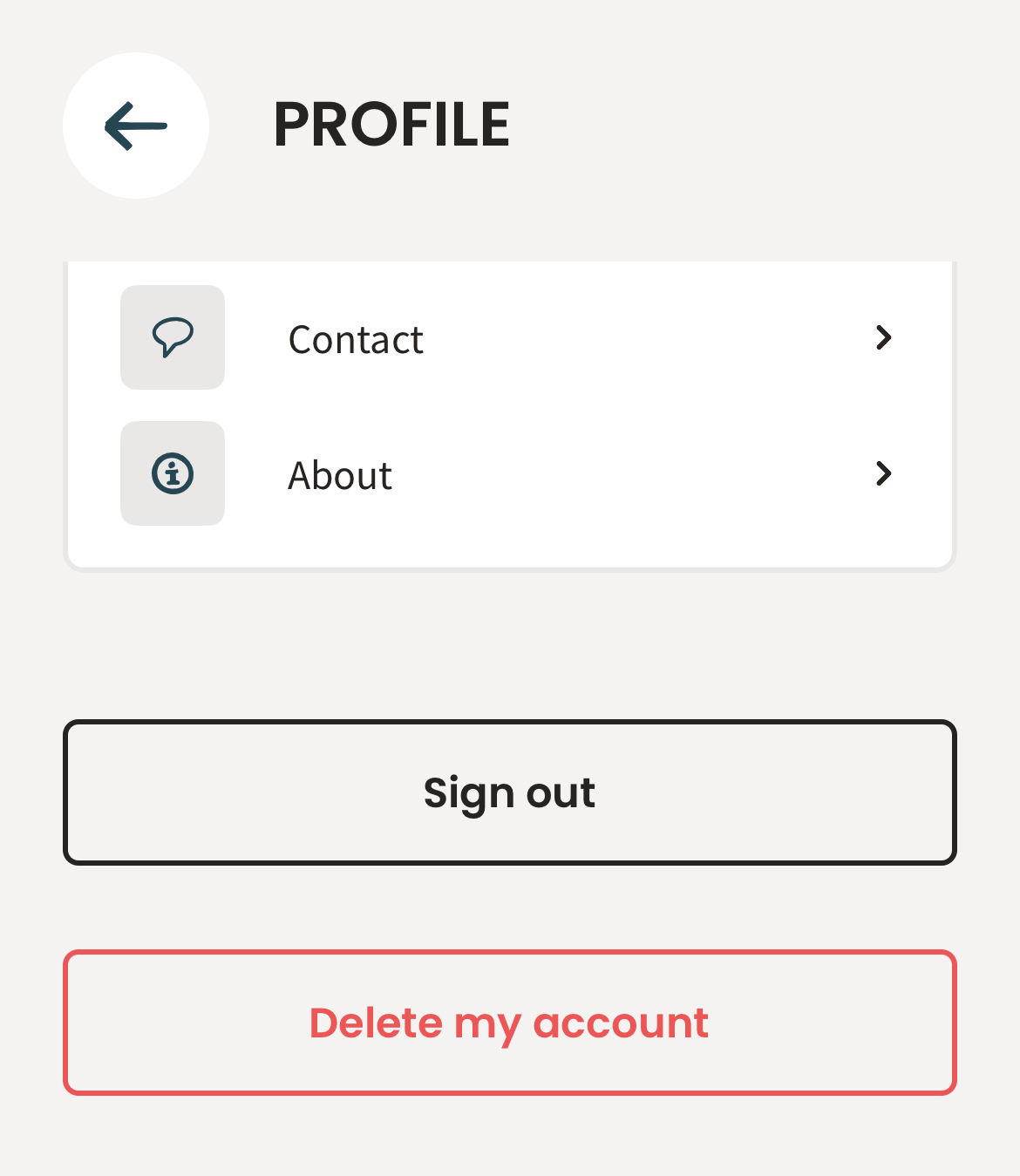The width and height of the screenshot is (1020, 1176).
Task: Tap the Contact speech bubble icon
Action: pyautogui.click(x=173, y=337)
